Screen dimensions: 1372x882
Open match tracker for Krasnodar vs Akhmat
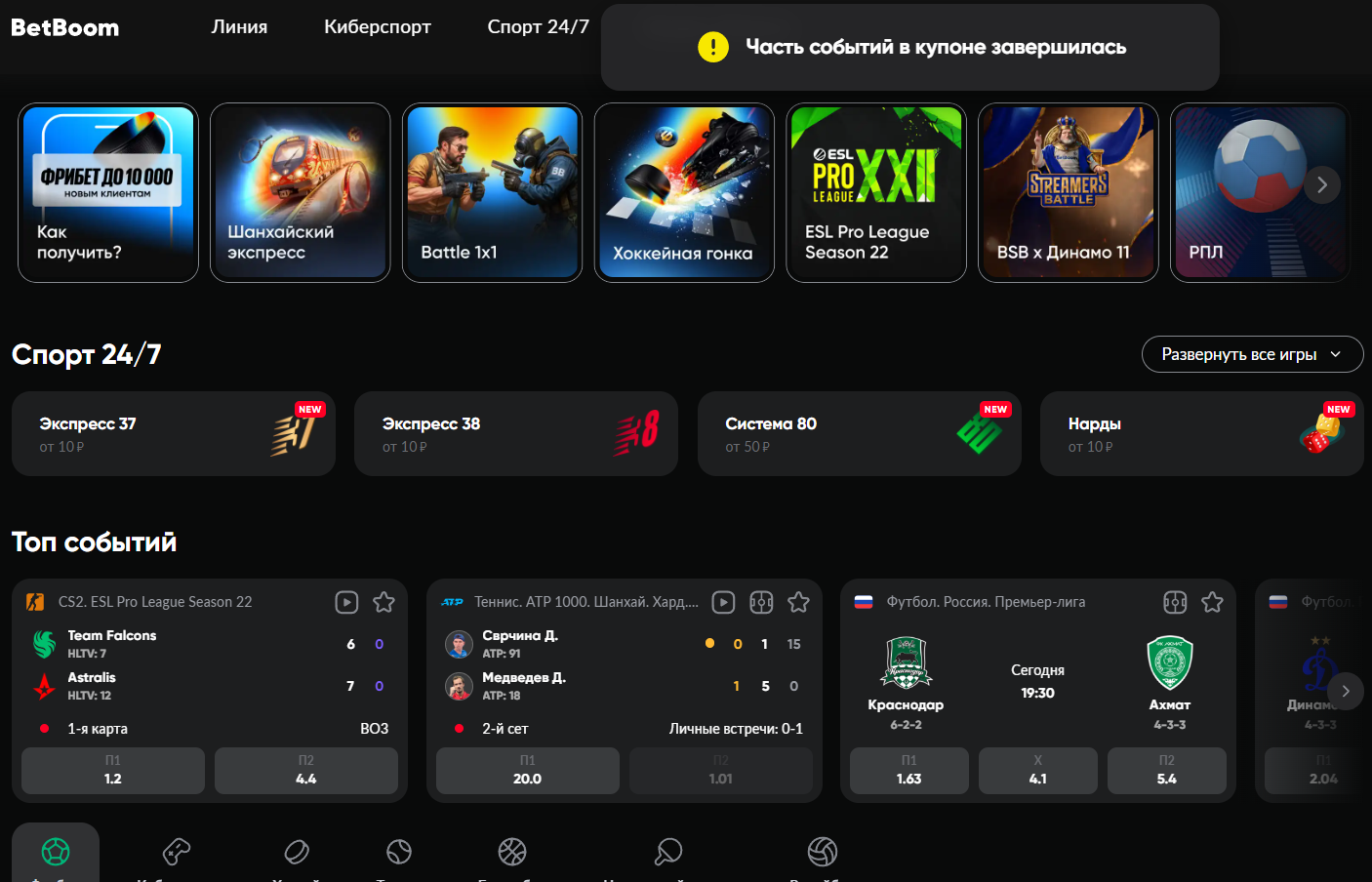[1175, 602]
